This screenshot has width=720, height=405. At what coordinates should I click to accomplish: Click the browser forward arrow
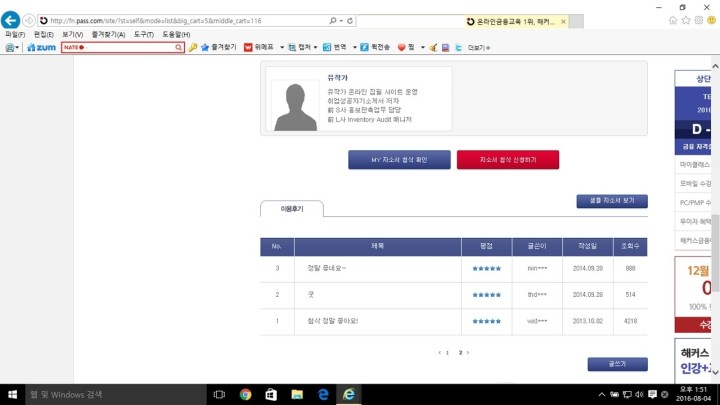[29, 21]
